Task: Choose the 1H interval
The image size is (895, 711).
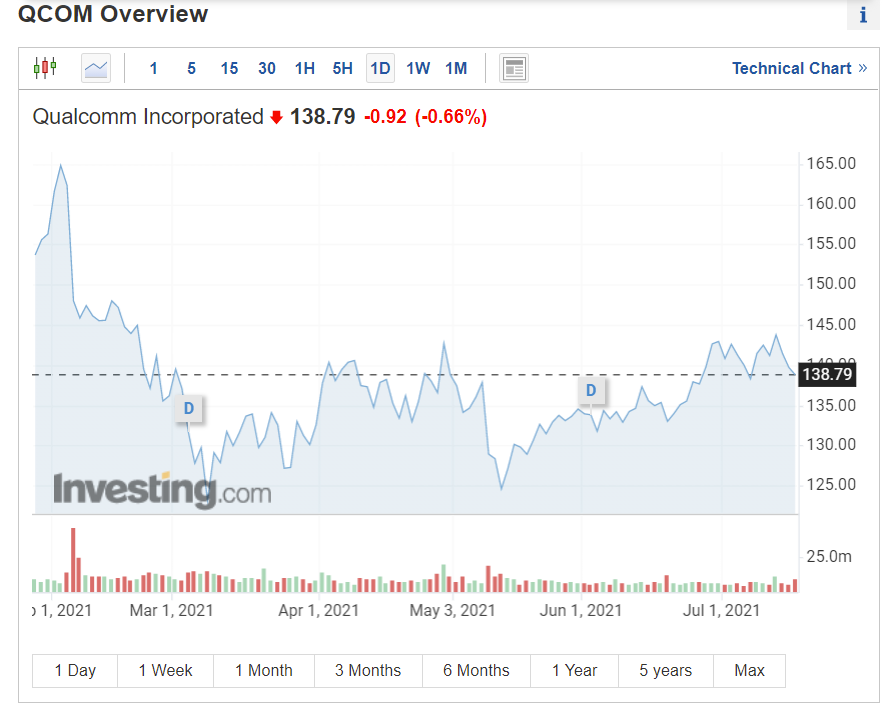Action: point(305,68)
